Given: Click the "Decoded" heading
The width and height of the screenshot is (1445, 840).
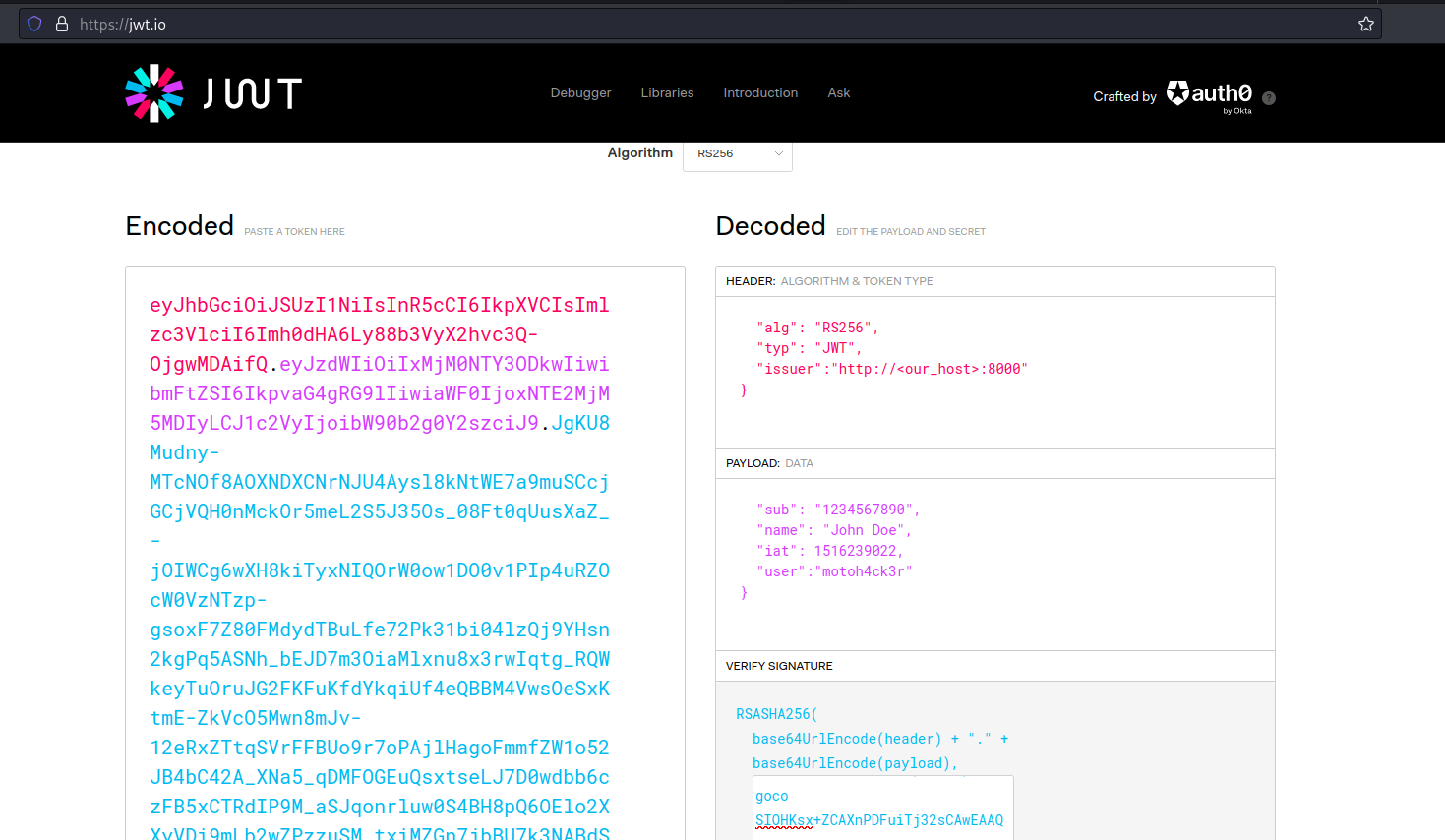Looking at the screenshot, I should (771, 226).
